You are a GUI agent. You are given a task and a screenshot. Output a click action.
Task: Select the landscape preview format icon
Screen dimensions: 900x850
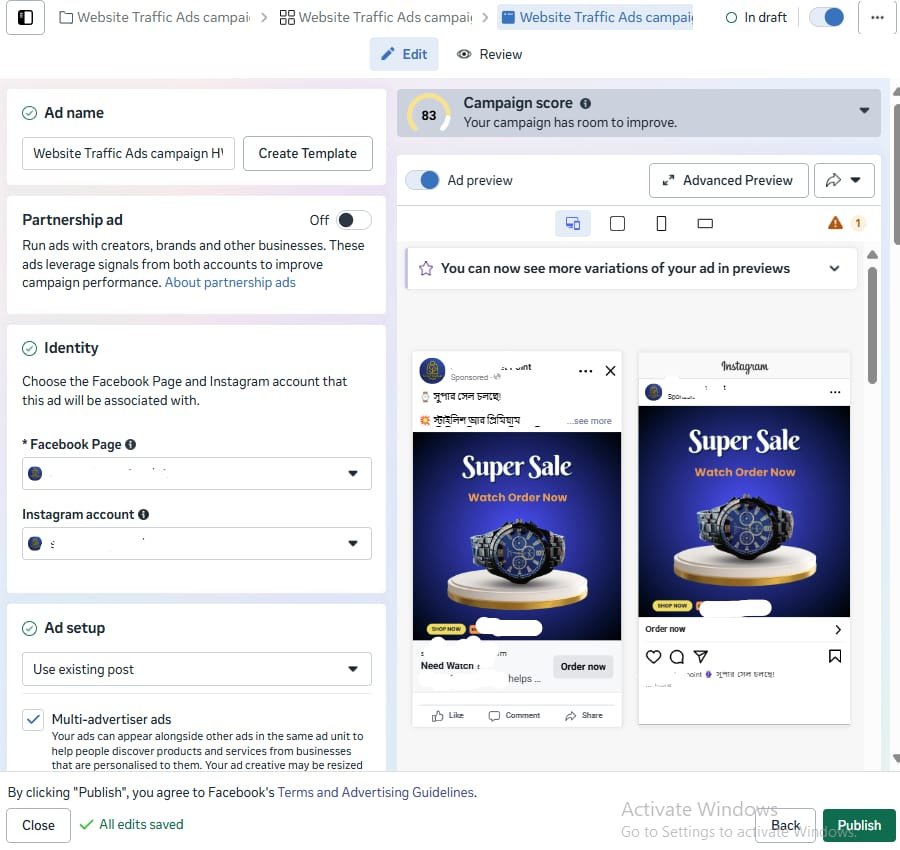tap(705, 223)
